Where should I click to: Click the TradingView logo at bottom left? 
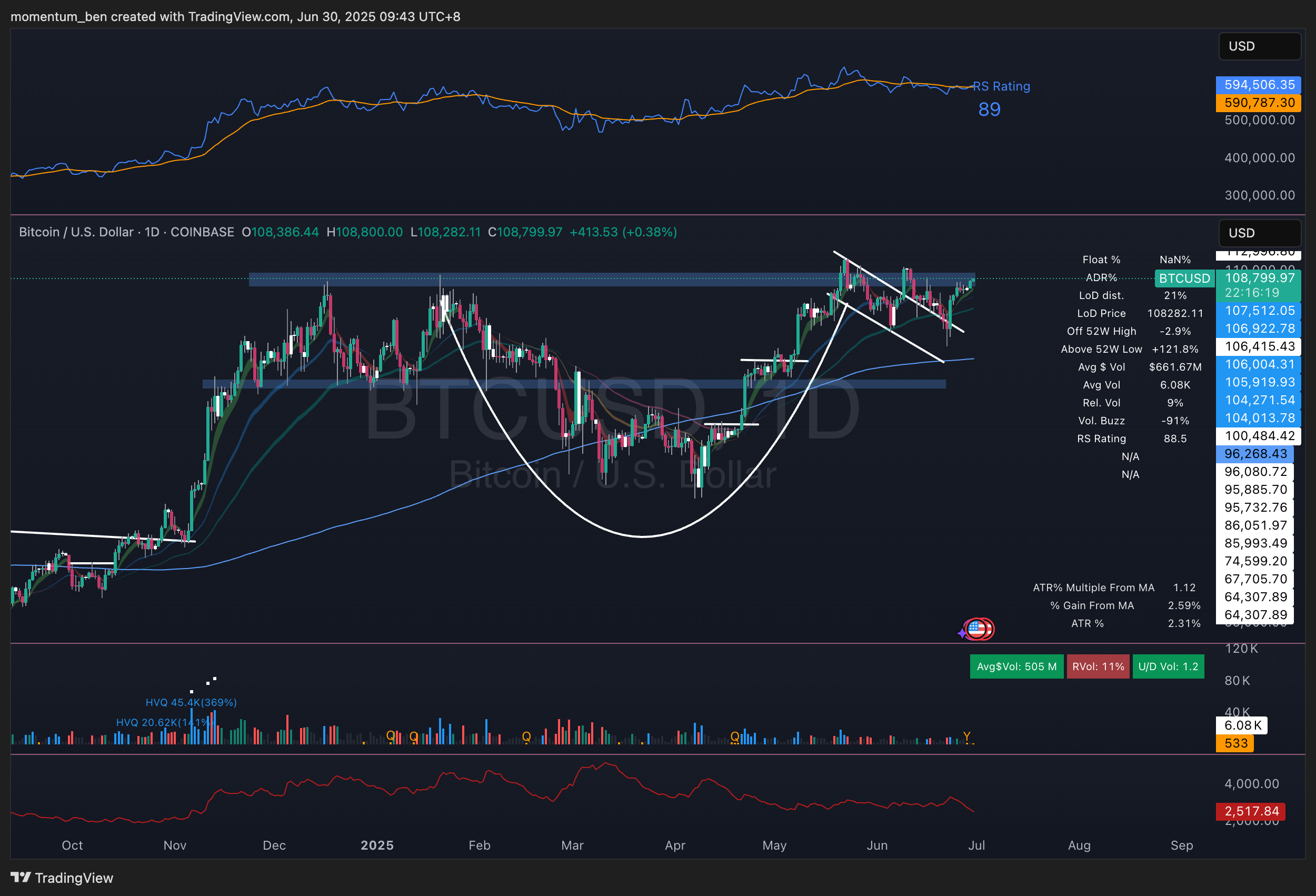coord(62,877)
